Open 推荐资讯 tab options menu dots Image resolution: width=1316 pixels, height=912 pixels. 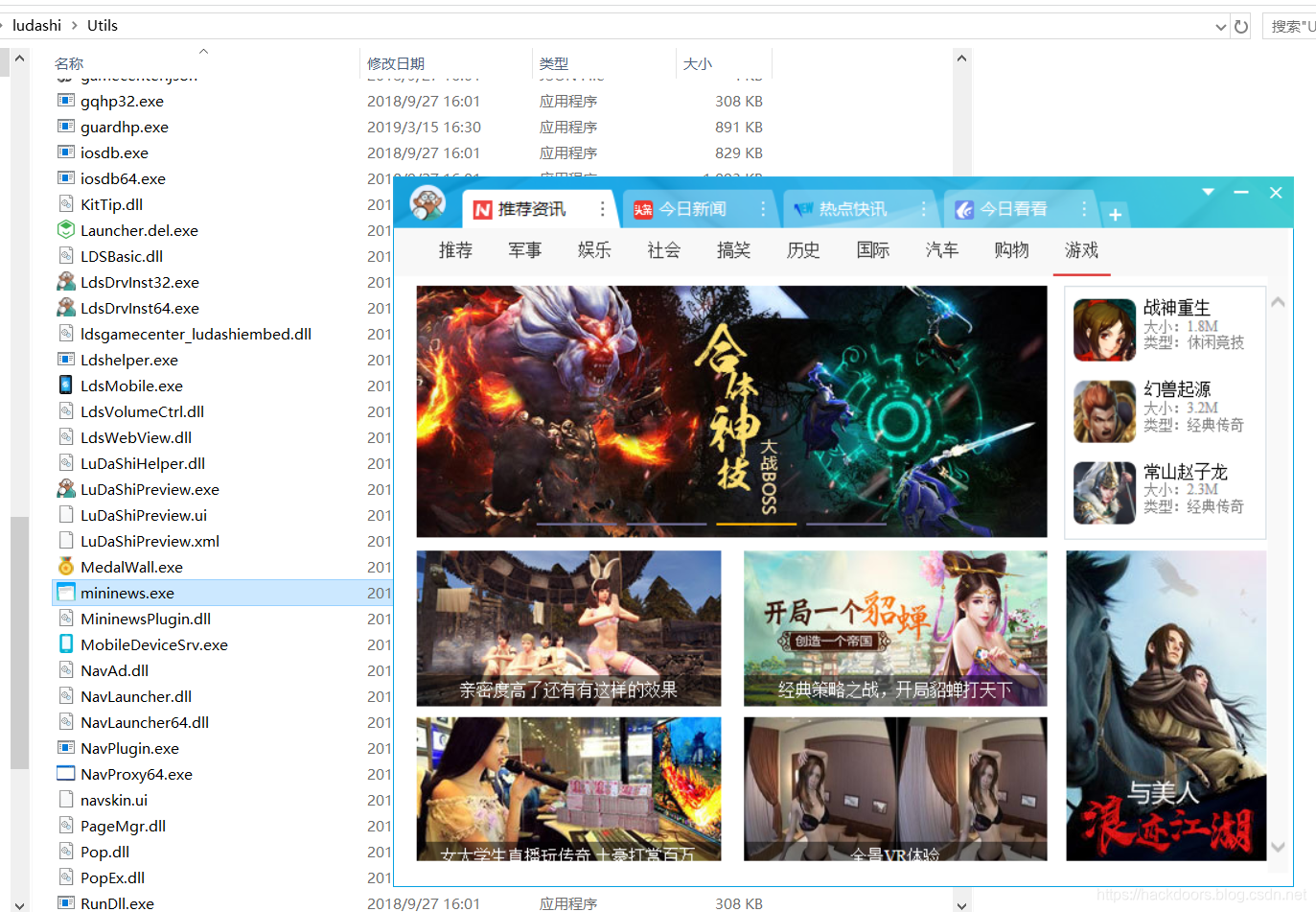pyautogui.click(x=602, y=209)
